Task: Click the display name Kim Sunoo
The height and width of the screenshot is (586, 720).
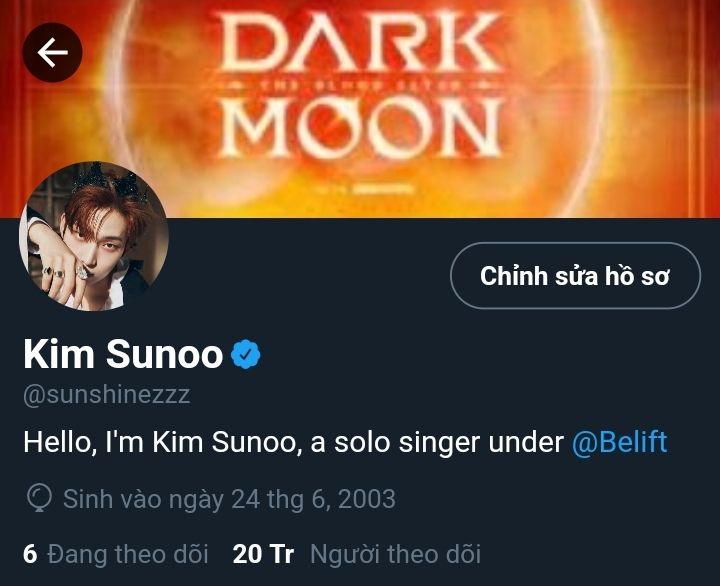Action: (123, 354)
